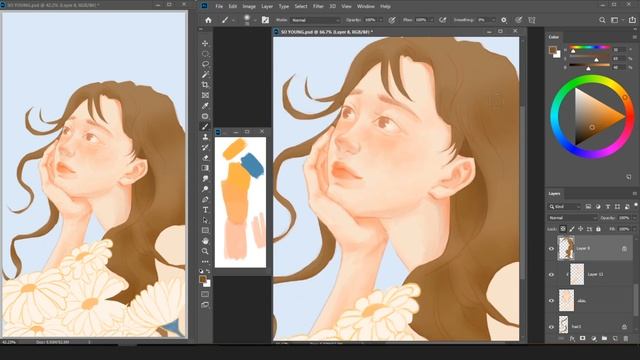Hide the skin layer using its eye icon
Viewport: 640px width, 360px height.
click(551, 301)
